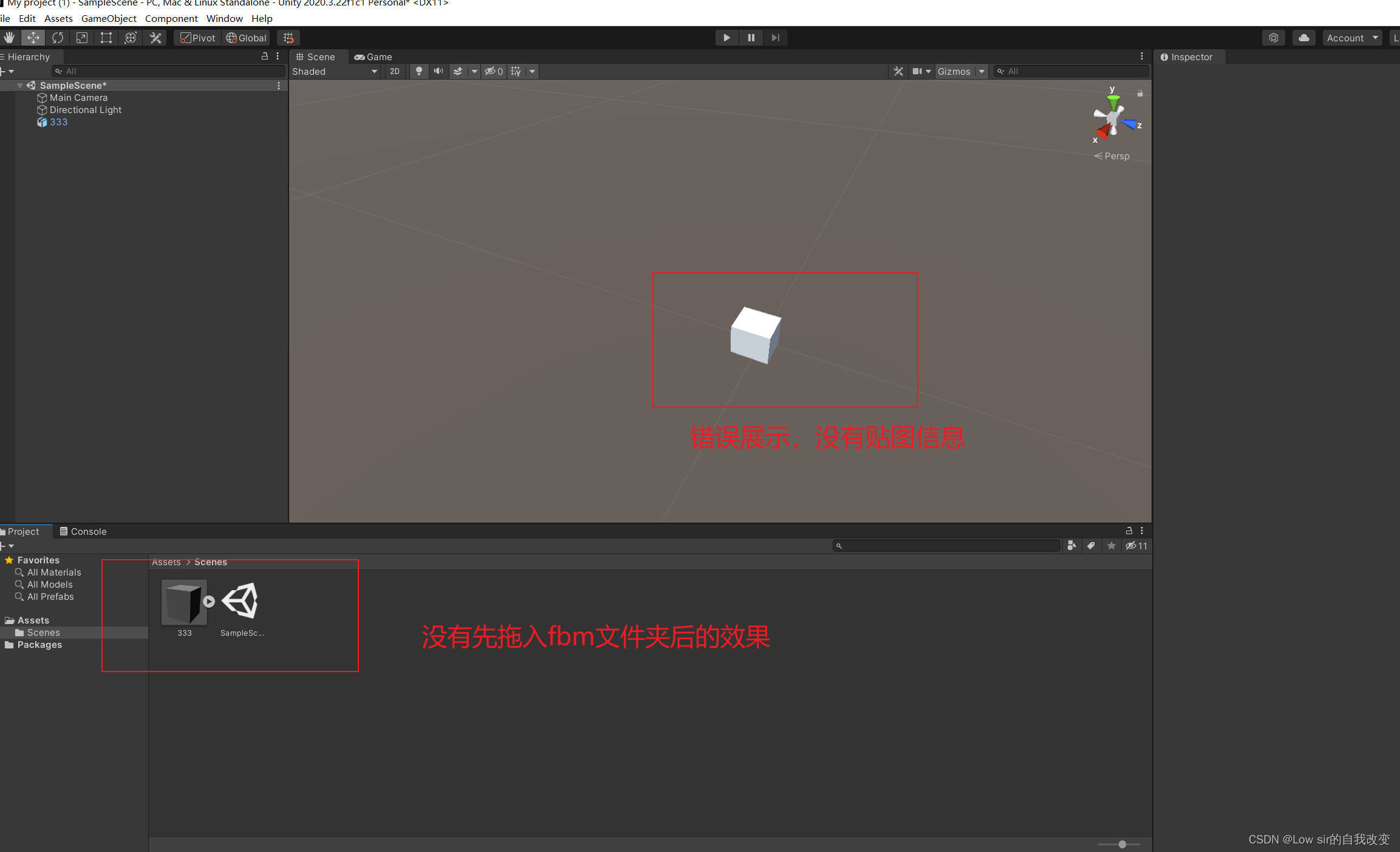Image resolution: width=1400 pixels, height=852 pixels.
Task: Mute scene audio toggle
Action: pos(438,71)
